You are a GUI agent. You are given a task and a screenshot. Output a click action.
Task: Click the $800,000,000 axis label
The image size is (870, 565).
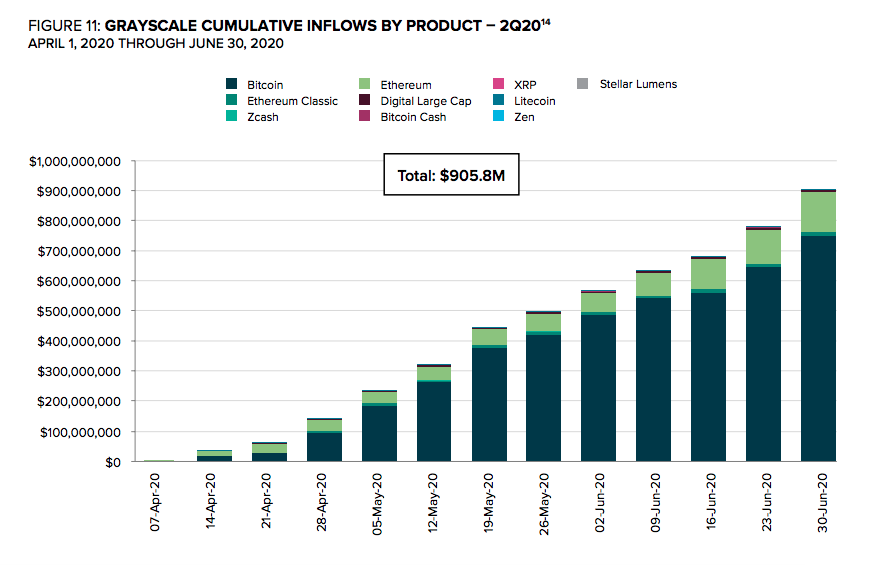coord(79,221)
